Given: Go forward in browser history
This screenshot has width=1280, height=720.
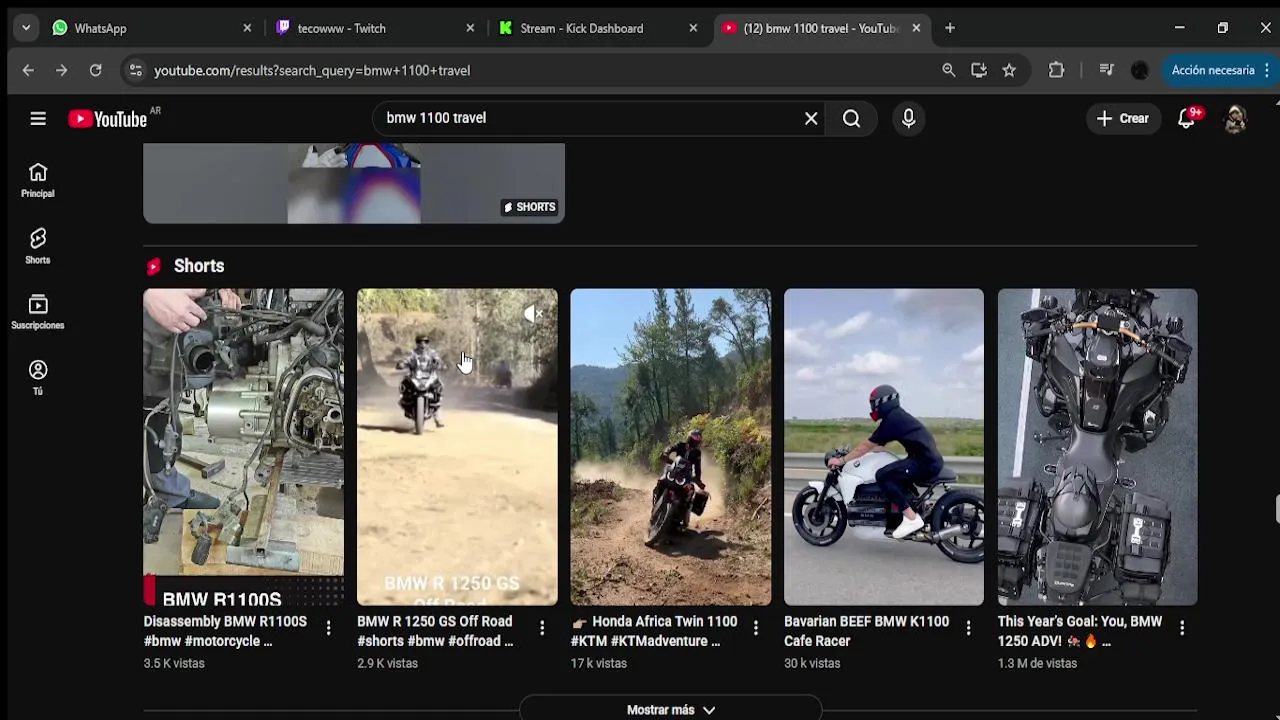Looking at the screenshot, I should (x=62, y=70).
